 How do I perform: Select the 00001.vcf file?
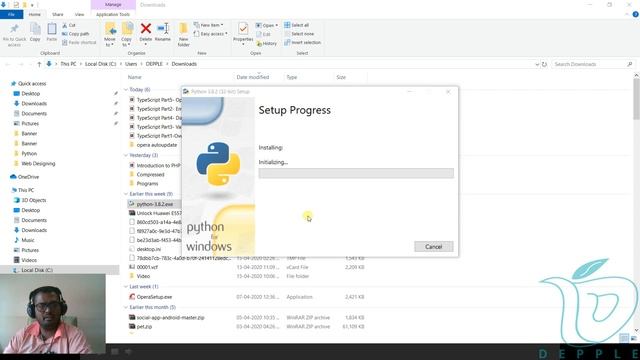(x=147, y=267)
